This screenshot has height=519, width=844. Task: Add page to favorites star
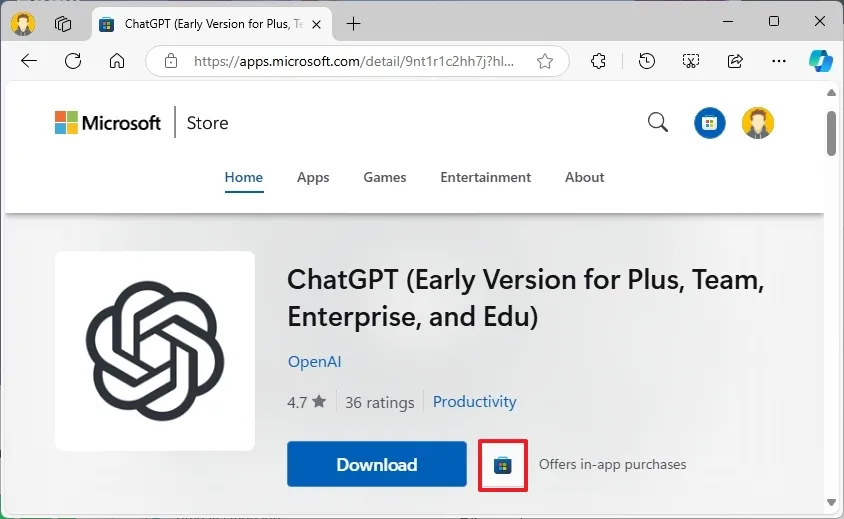pos(545,61)
